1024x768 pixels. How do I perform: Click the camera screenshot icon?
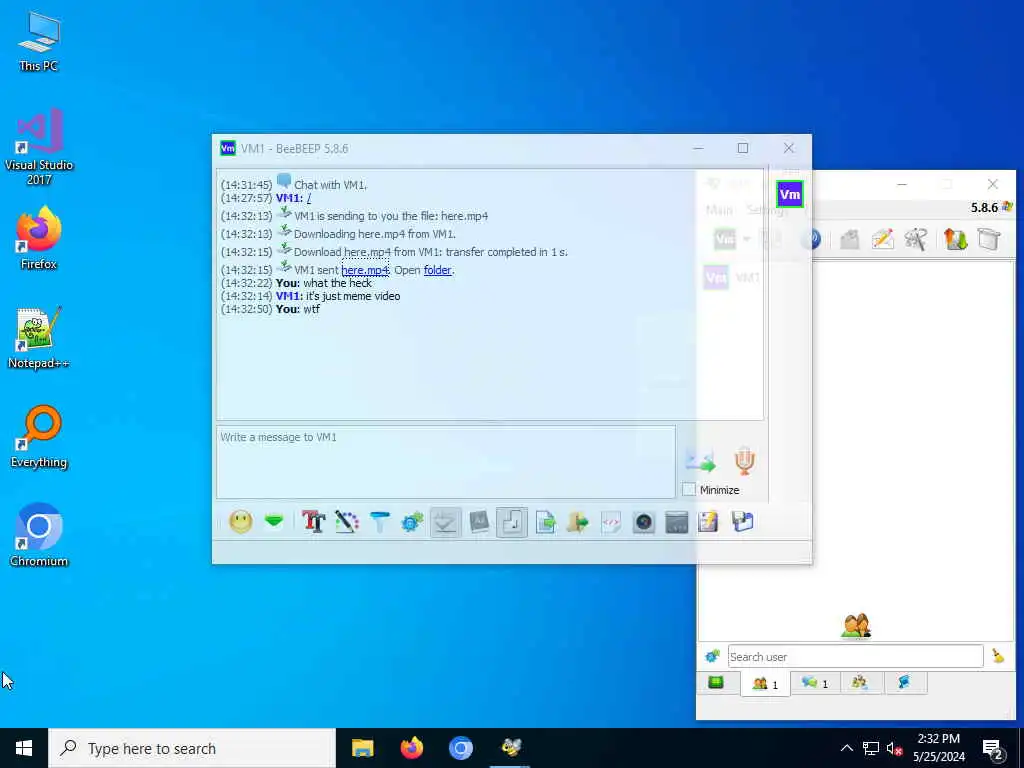644,522
